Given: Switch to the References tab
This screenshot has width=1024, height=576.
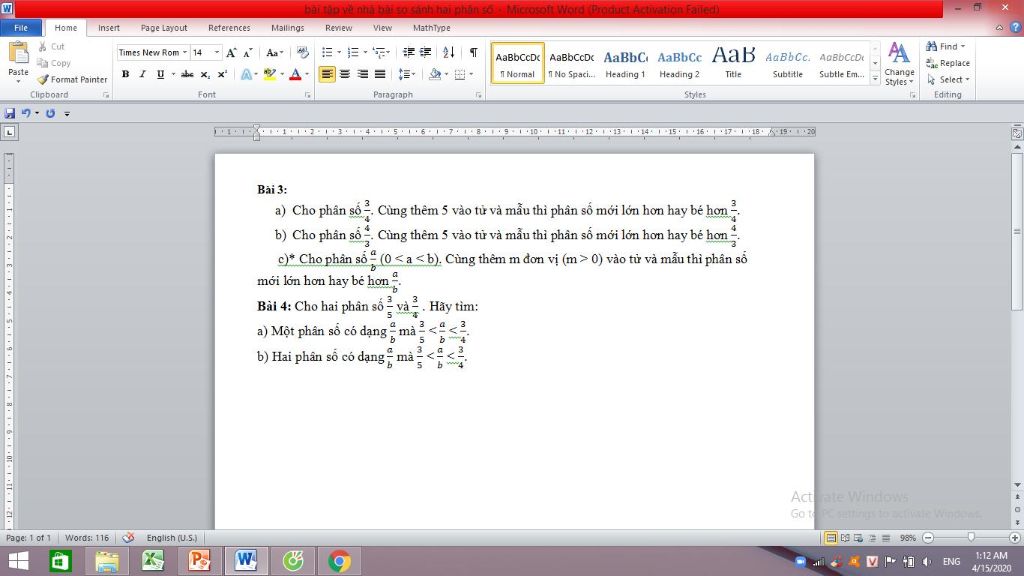Looking at the screenshot, I should coord(229,27).
